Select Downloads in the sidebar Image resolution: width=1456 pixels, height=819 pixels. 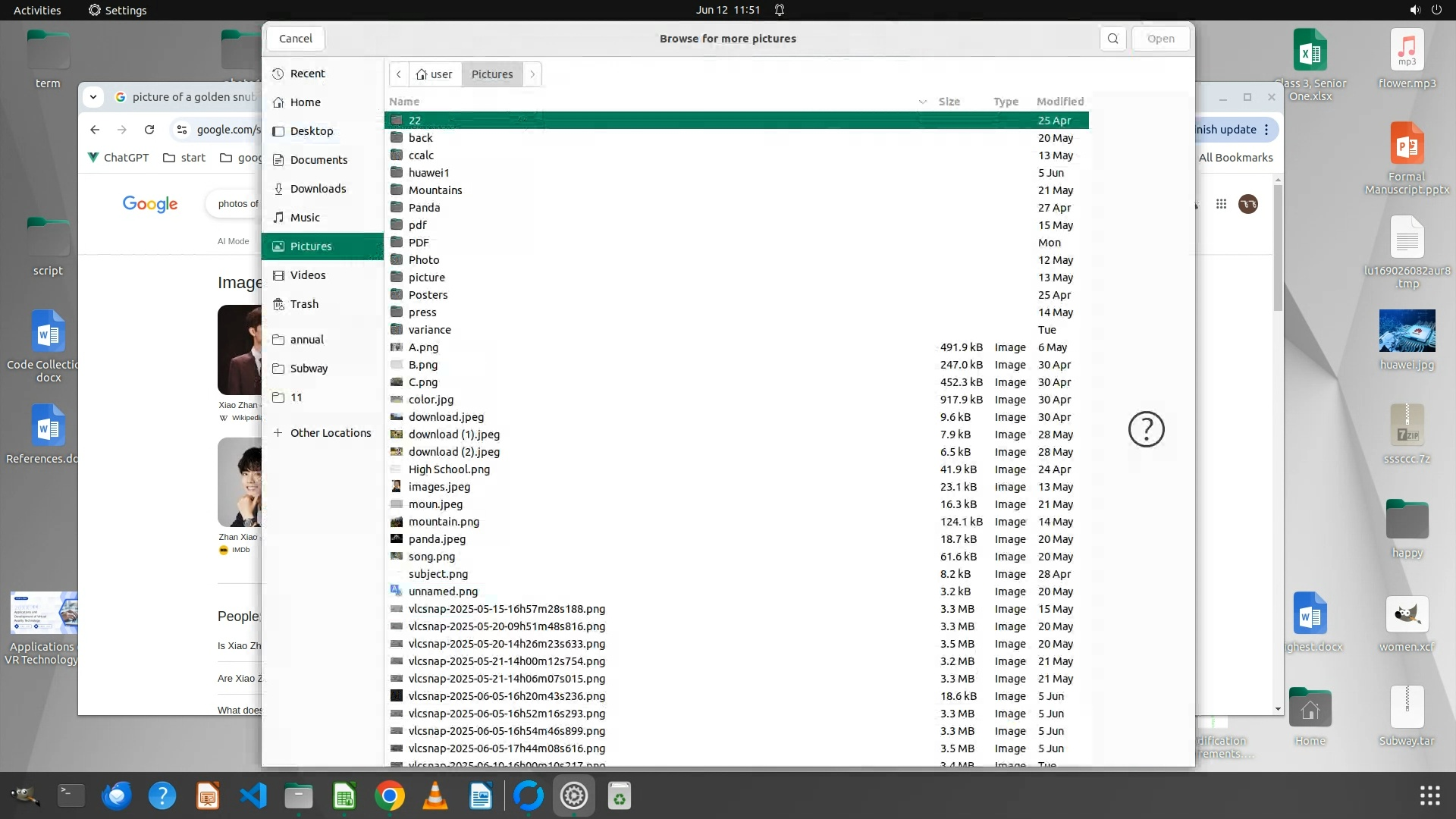coord(318,189)
